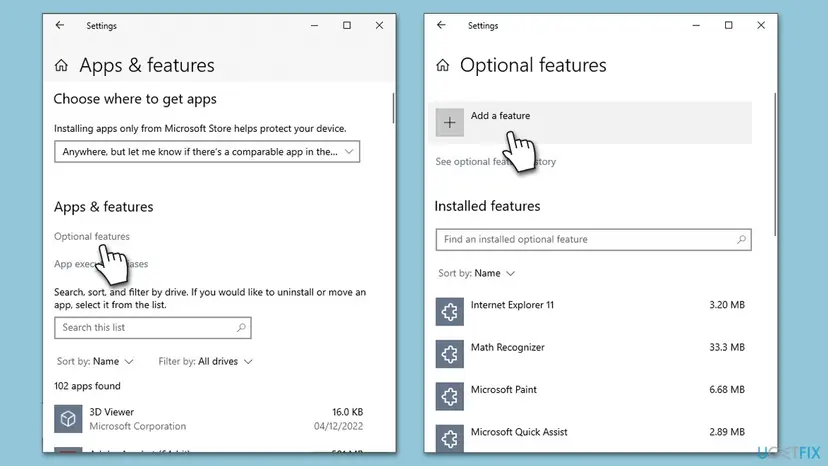Open the Optional features link
Image resolution: width=828 pixels, height=466 pixels.
[92, 236]
